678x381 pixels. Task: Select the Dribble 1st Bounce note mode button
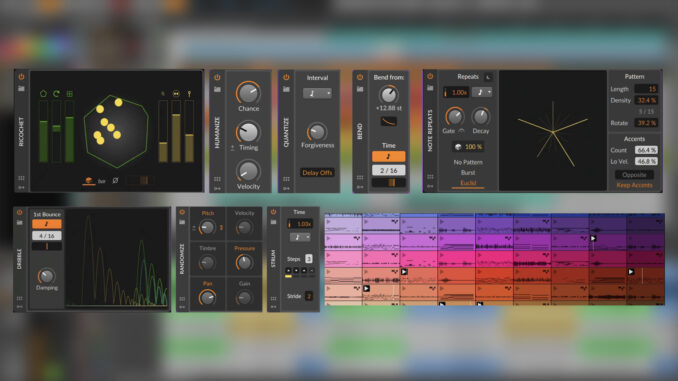[x=47, y=224]
